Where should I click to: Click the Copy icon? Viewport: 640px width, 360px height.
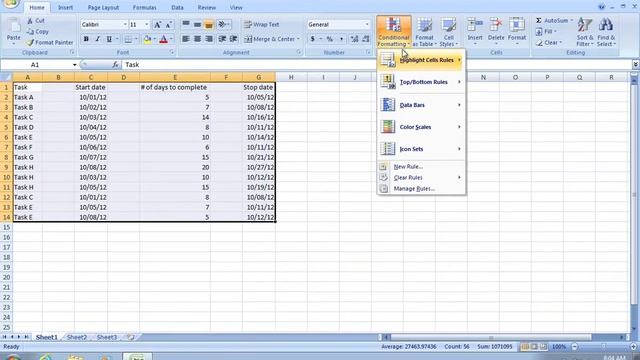tap(31, 31)
